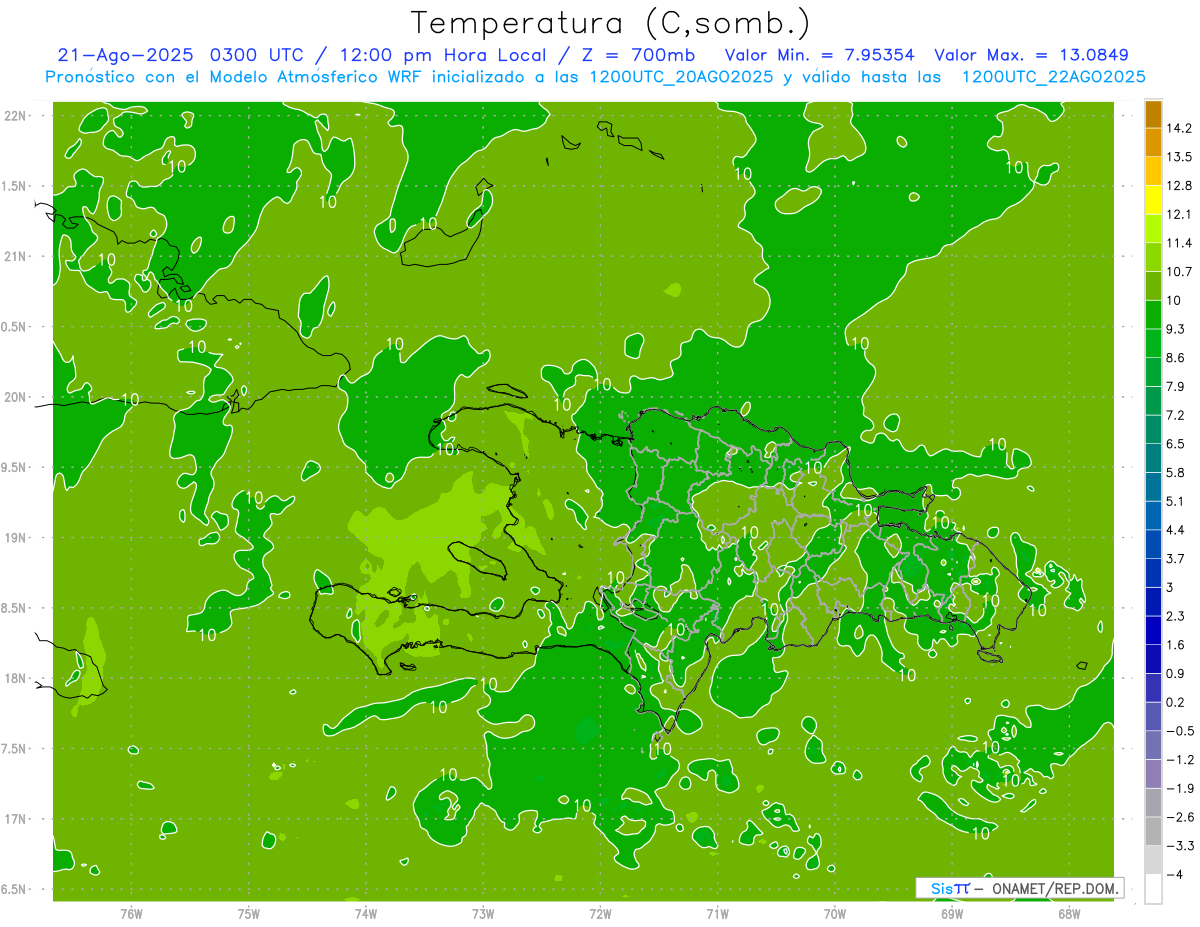Click the '68W' longitude axis label
The height and width of the screenshot is (927, 1200).
coord(1069,914)
